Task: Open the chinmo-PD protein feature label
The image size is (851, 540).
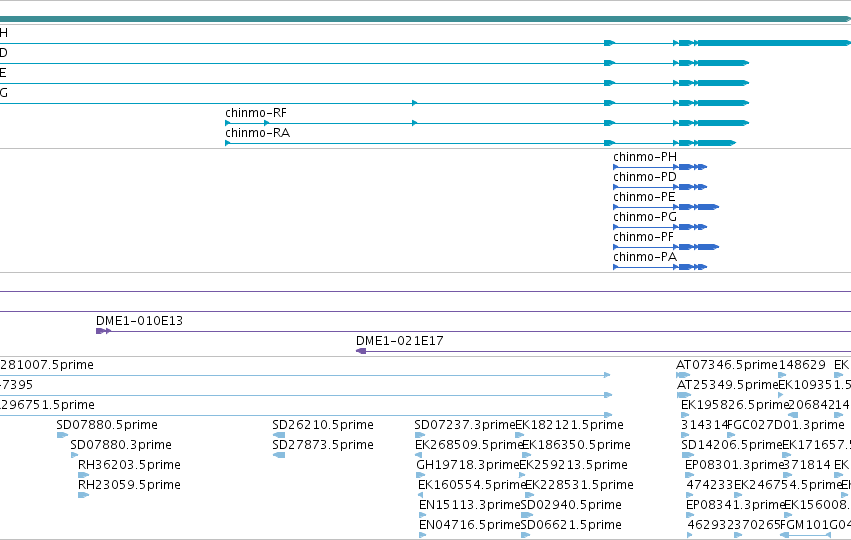Action: (x=645, y=177)
